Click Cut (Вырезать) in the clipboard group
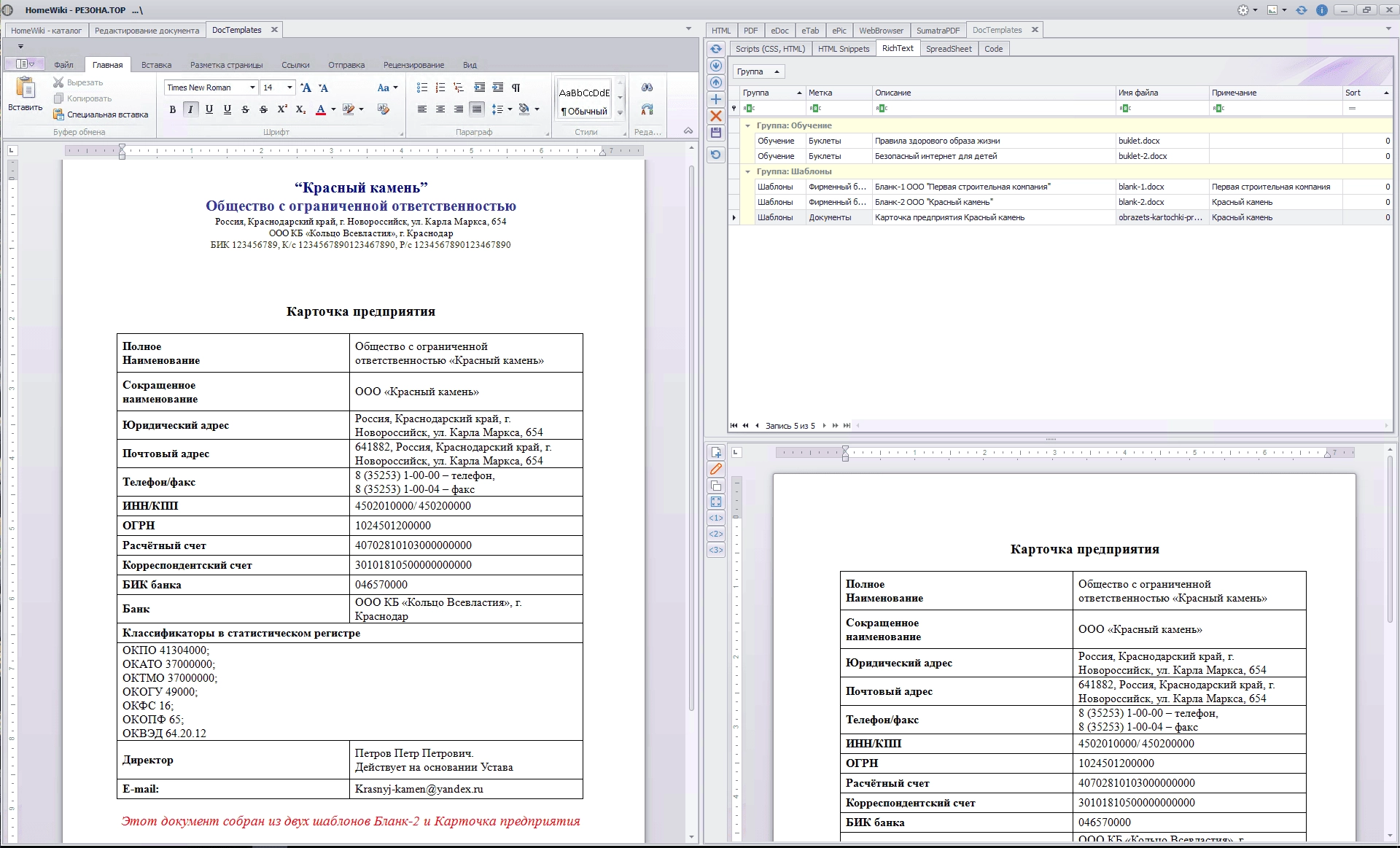This screenshot has height=848, width=1400. pyautogui.click(x=78, y=82)
